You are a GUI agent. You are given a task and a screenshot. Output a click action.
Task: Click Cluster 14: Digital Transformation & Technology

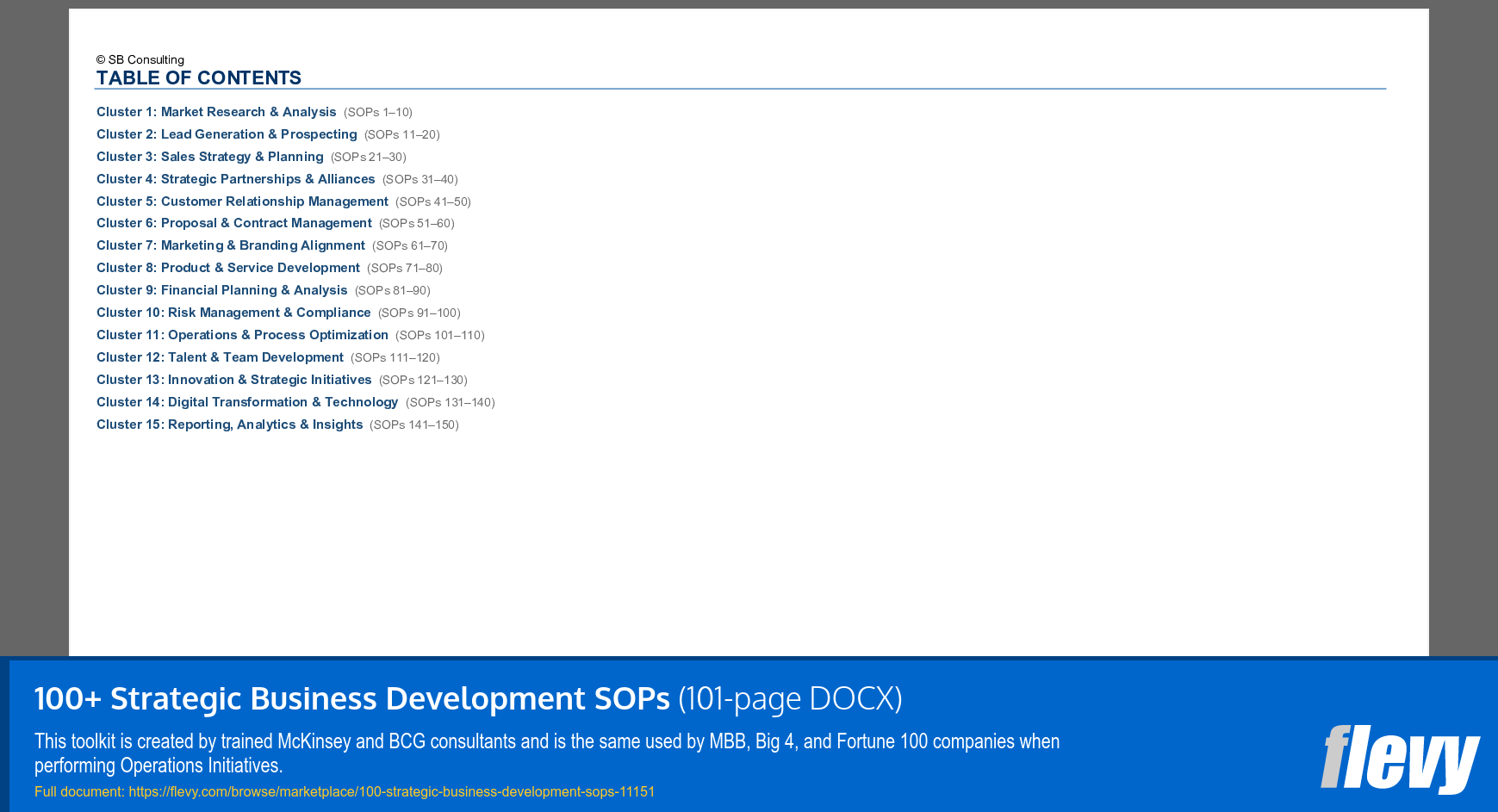pos(247,402)
